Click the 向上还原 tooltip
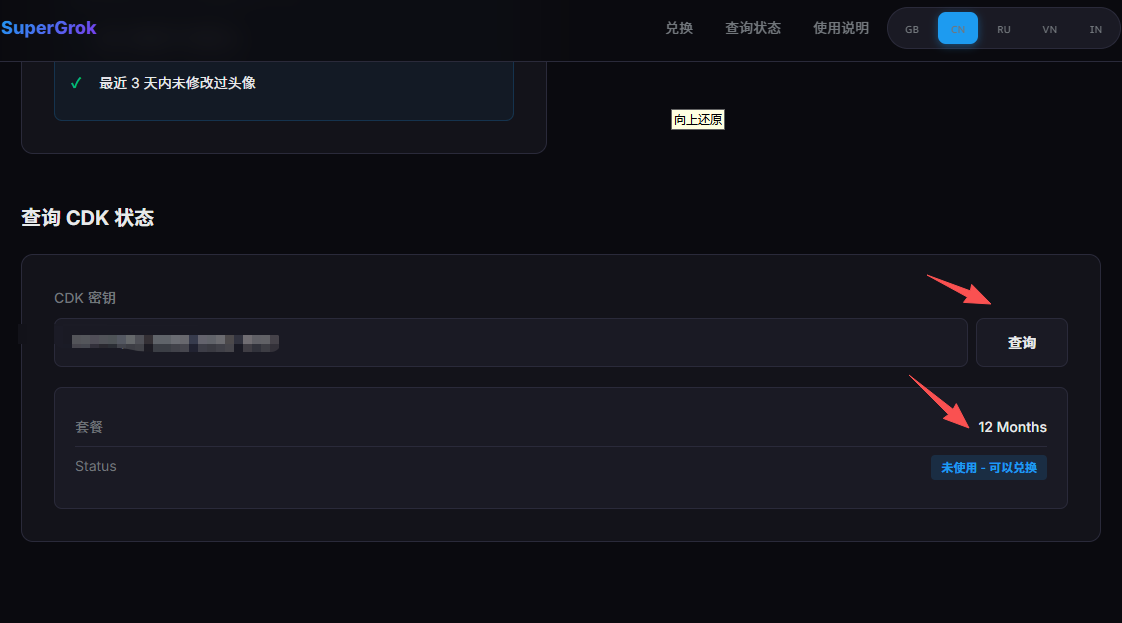Viewport: 1122px width, 623px height. pyautogui.click(x=698, y=119)
